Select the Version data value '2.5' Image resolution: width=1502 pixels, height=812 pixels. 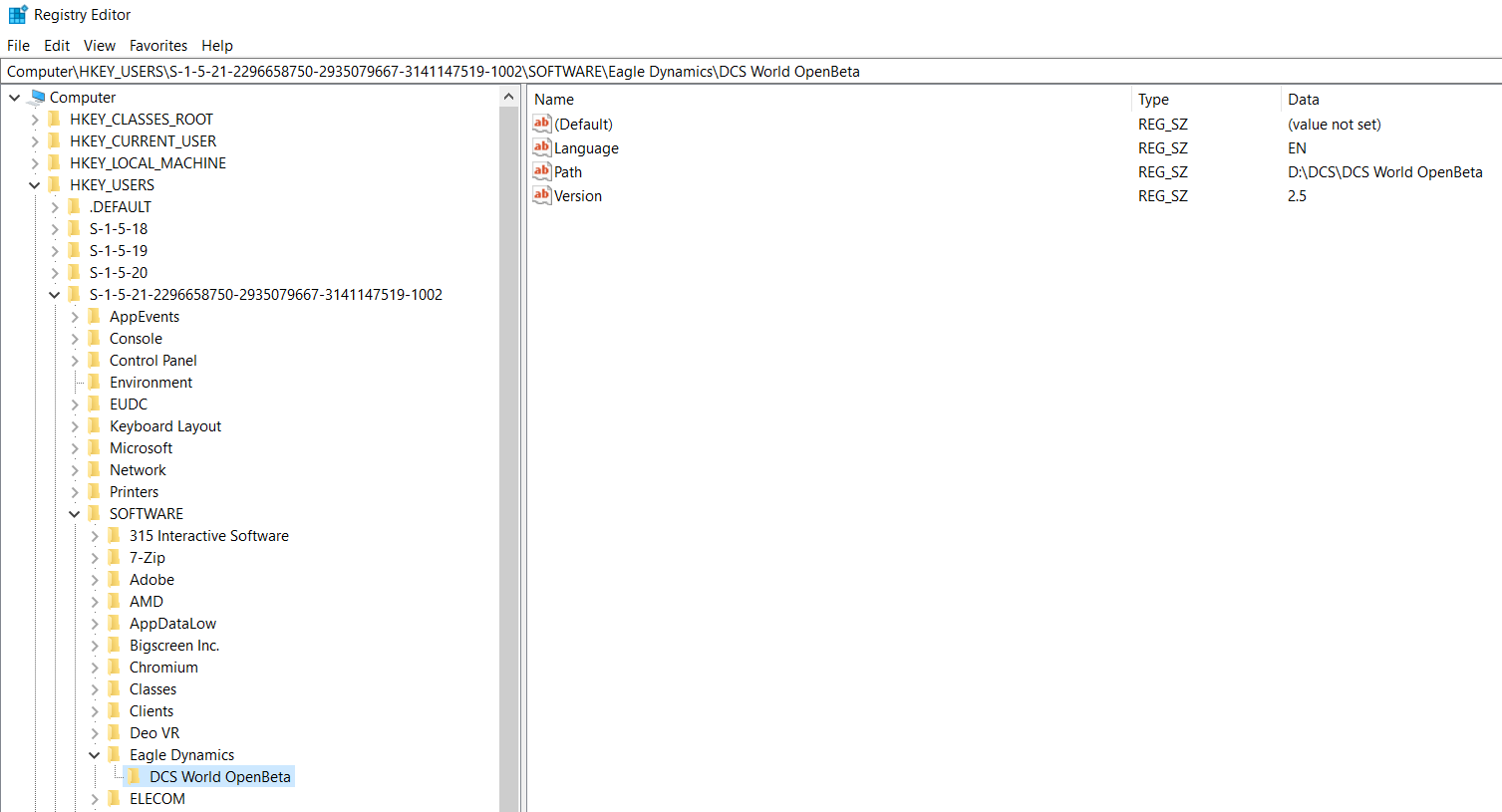(x=1297, y=196)
